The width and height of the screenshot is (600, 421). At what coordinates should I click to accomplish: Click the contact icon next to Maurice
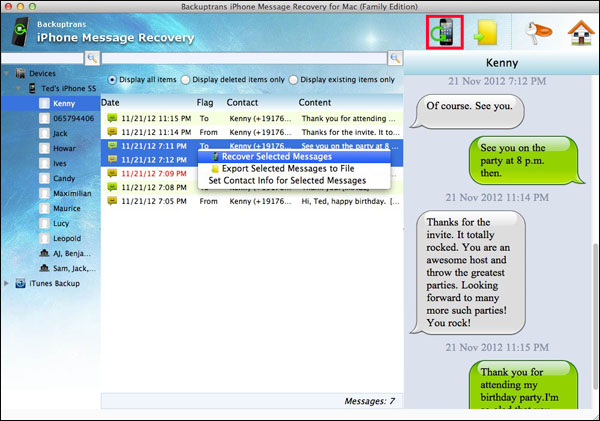tap(44, 209)
